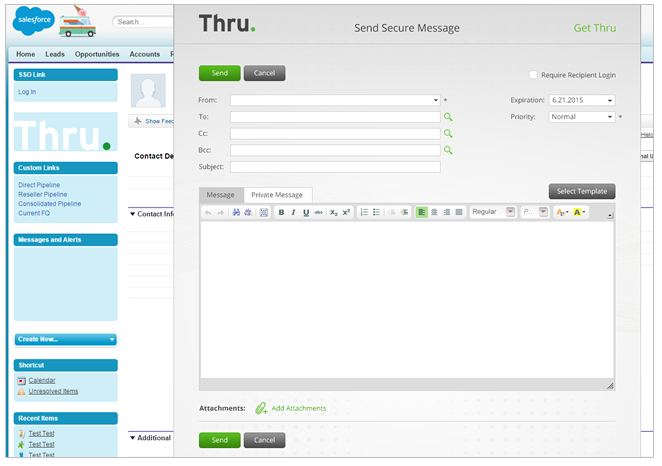
Task: Open the highlight color picker
Action: [x=579, y=213]
